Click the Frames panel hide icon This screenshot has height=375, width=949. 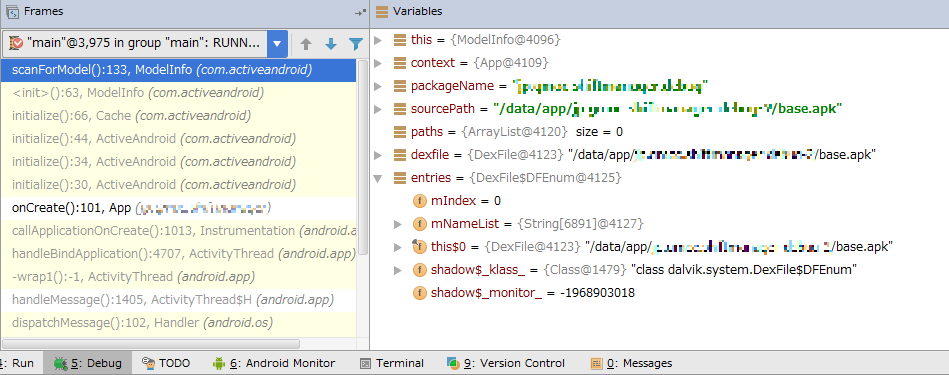(360, 11)
